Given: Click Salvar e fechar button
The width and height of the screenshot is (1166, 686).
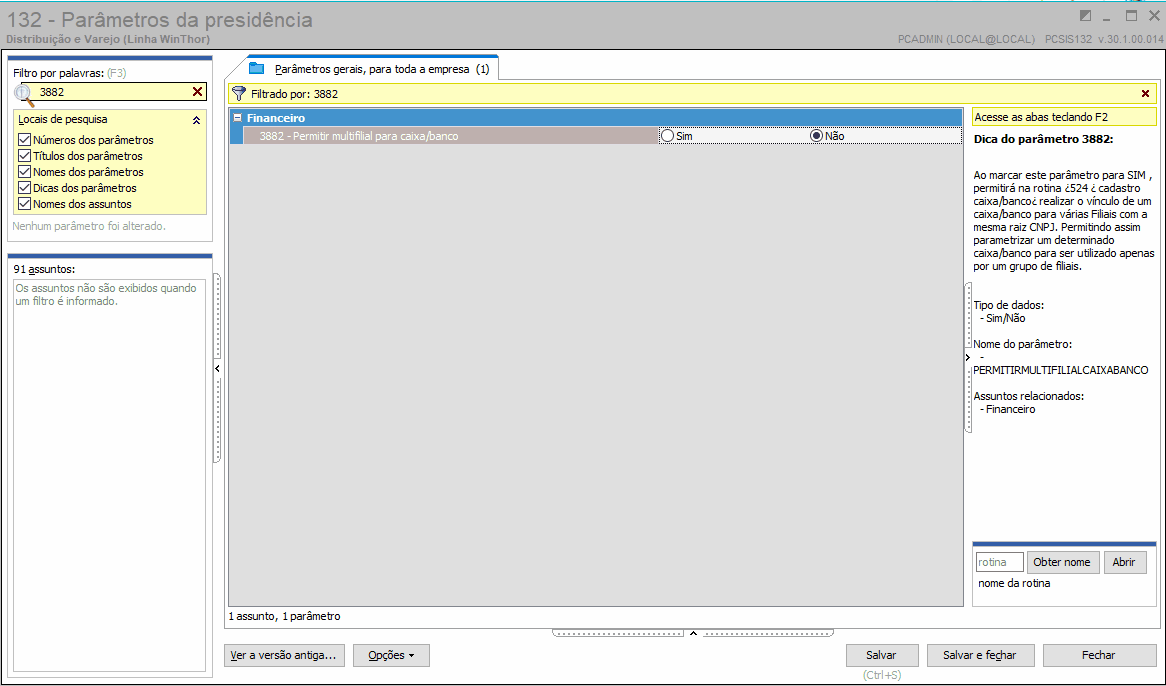Looking at the screenshot, I should 979,655.
